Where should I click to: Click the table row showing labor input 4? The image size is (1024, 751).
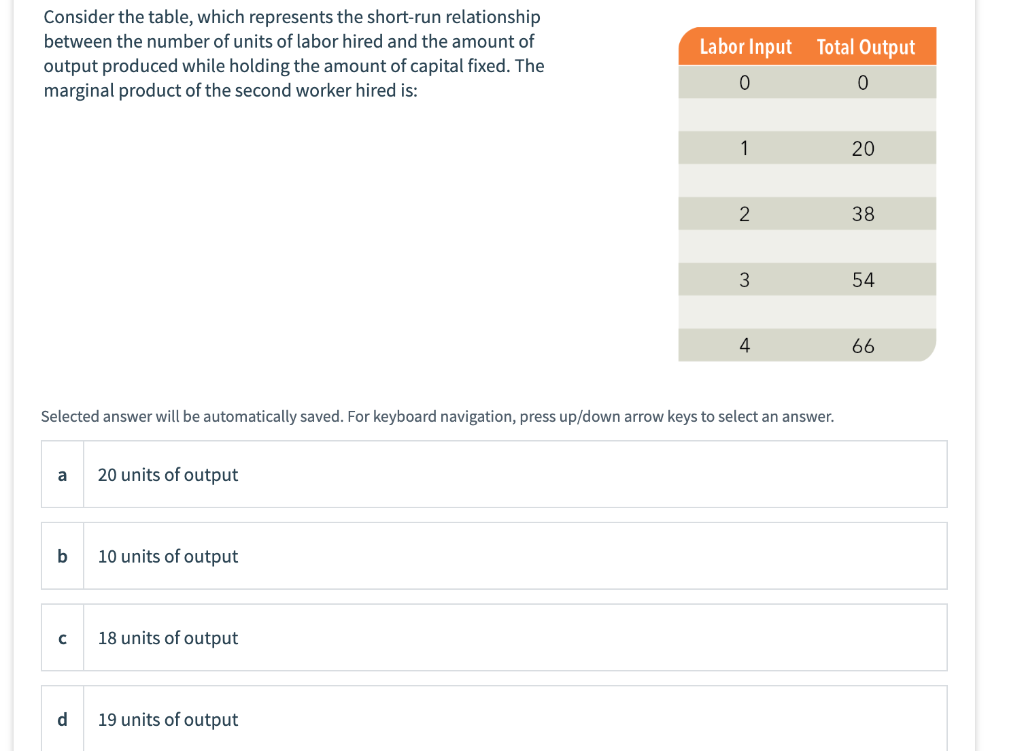807,345
